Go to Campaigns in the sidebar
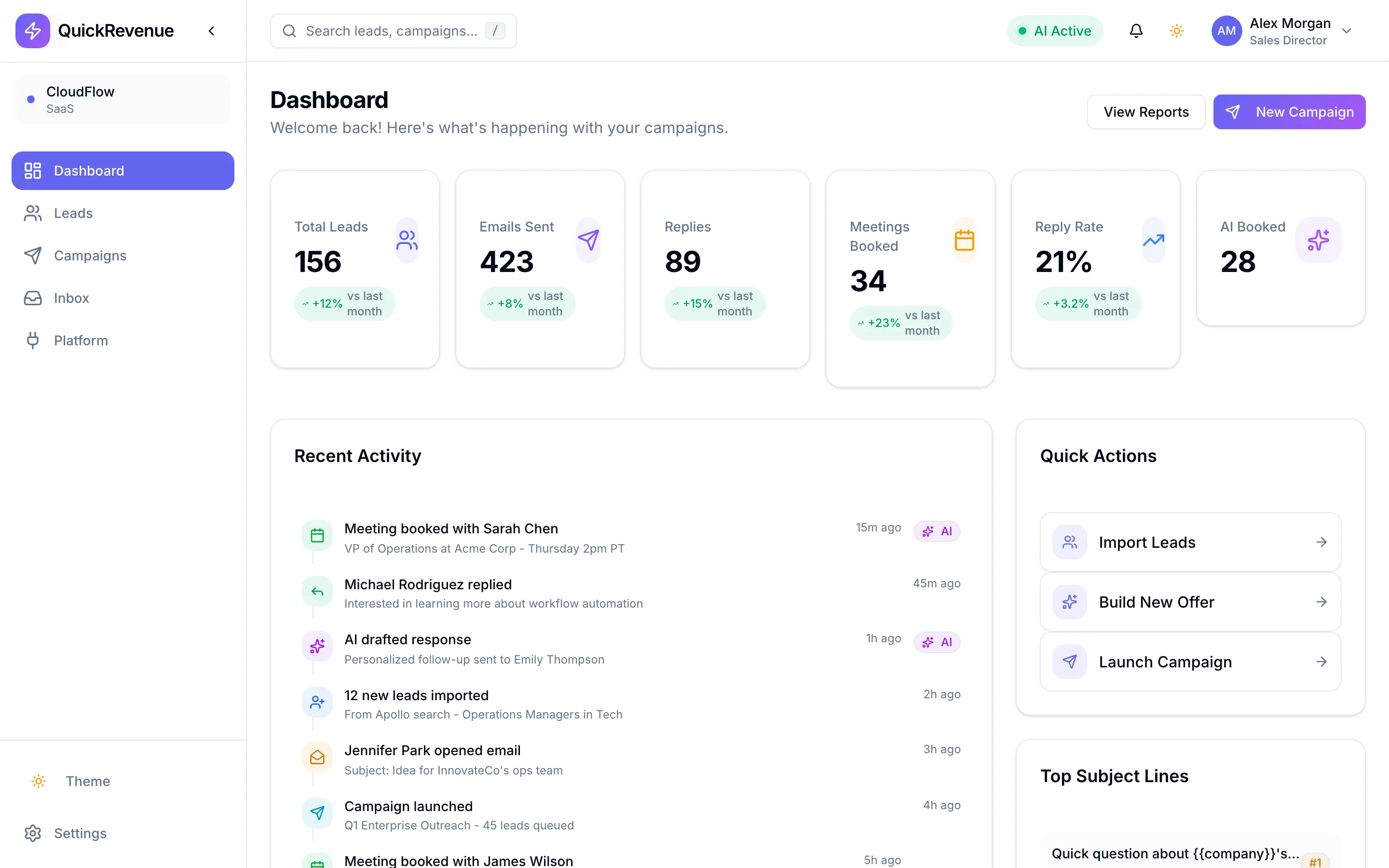 (123, 256)
